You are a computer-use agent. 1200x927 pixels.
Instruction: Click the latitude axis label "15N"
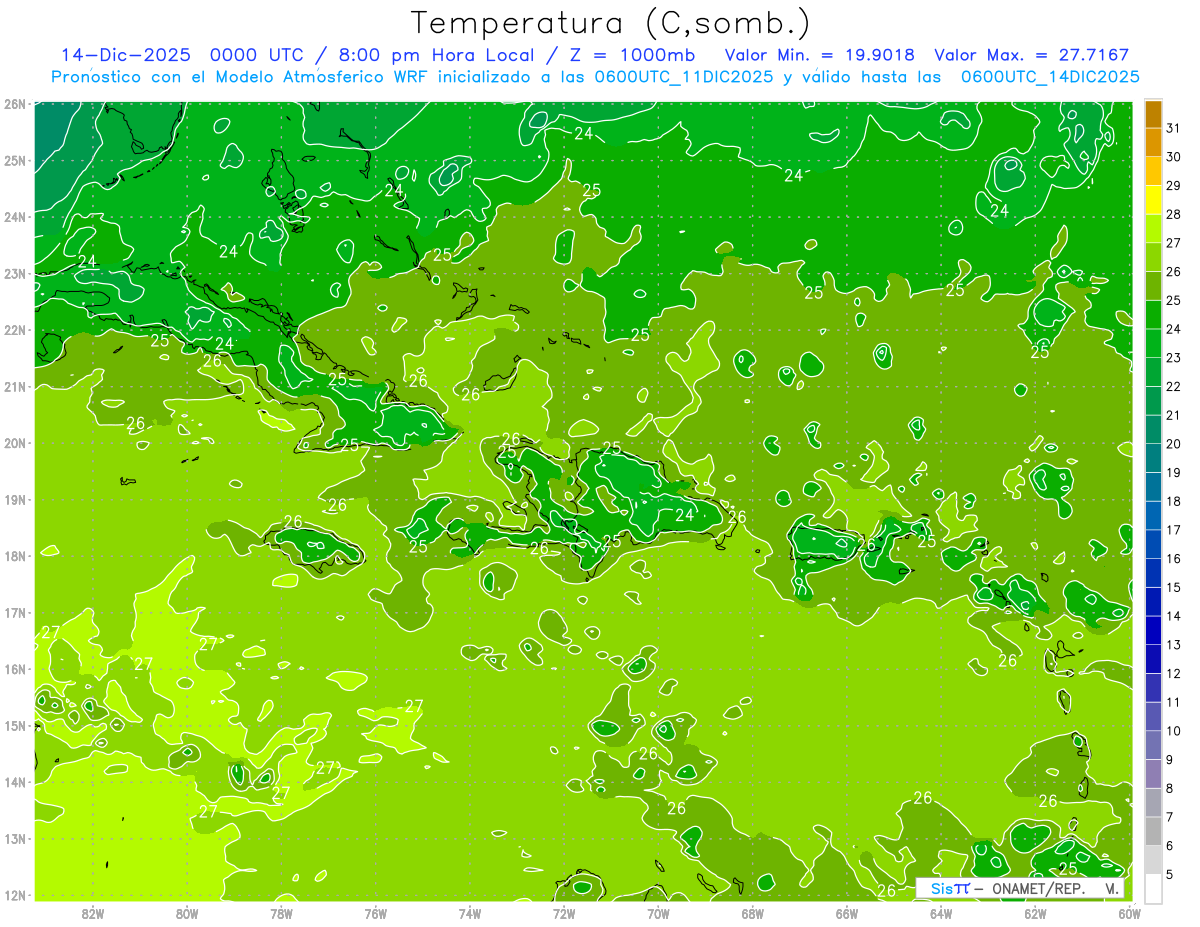tap(15, 726)
